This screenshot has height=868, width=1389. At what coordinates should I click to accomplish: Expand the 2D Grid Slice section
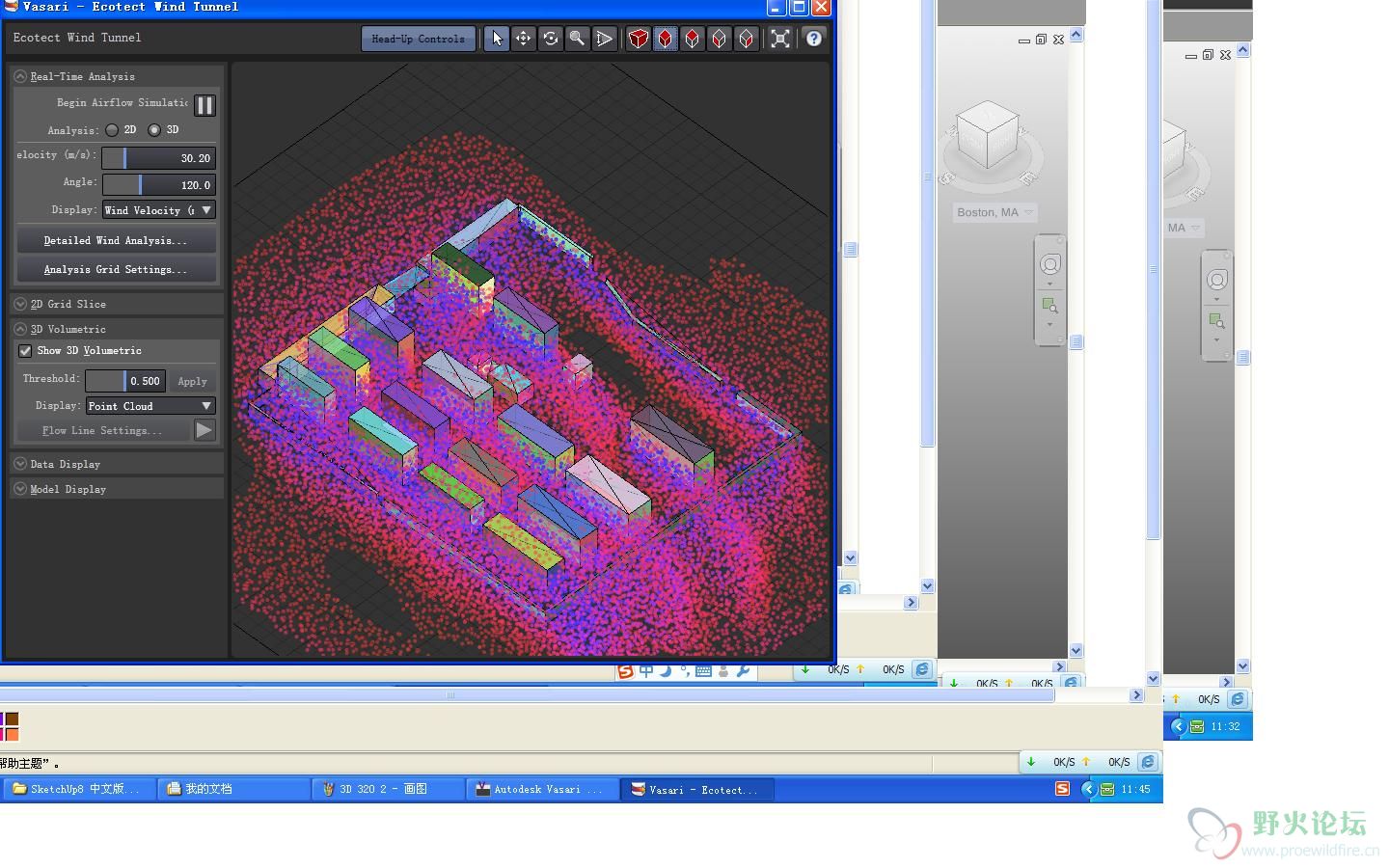(20, 304)
